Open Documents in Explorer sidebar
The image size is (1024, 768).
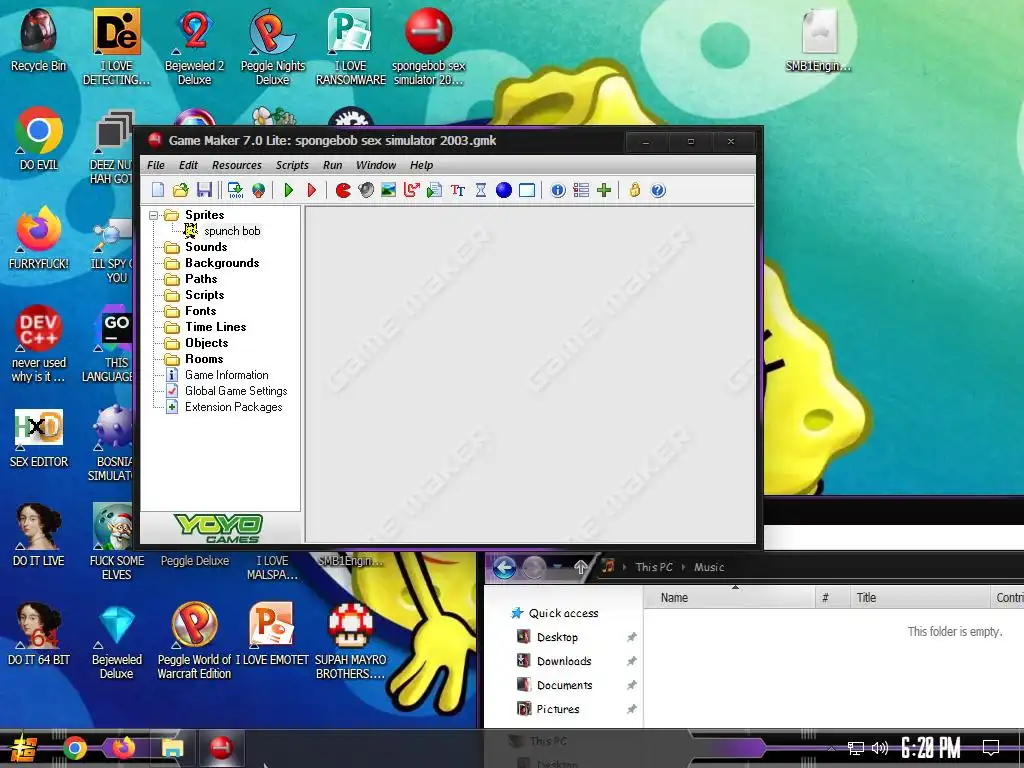pos(564,685)
